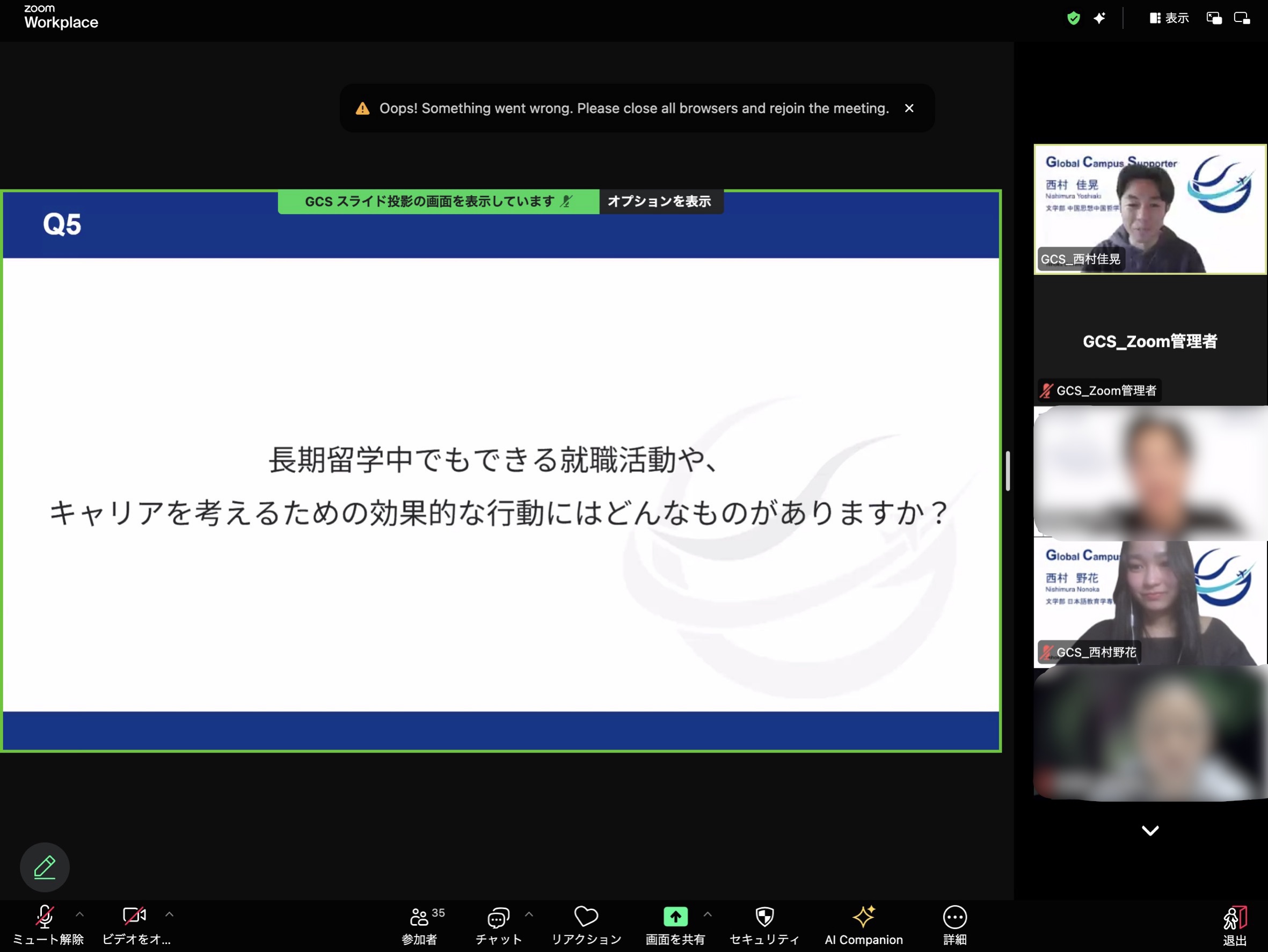Click the encryption shield icon at top
1268x952 pixels.
coord(1073,18)
